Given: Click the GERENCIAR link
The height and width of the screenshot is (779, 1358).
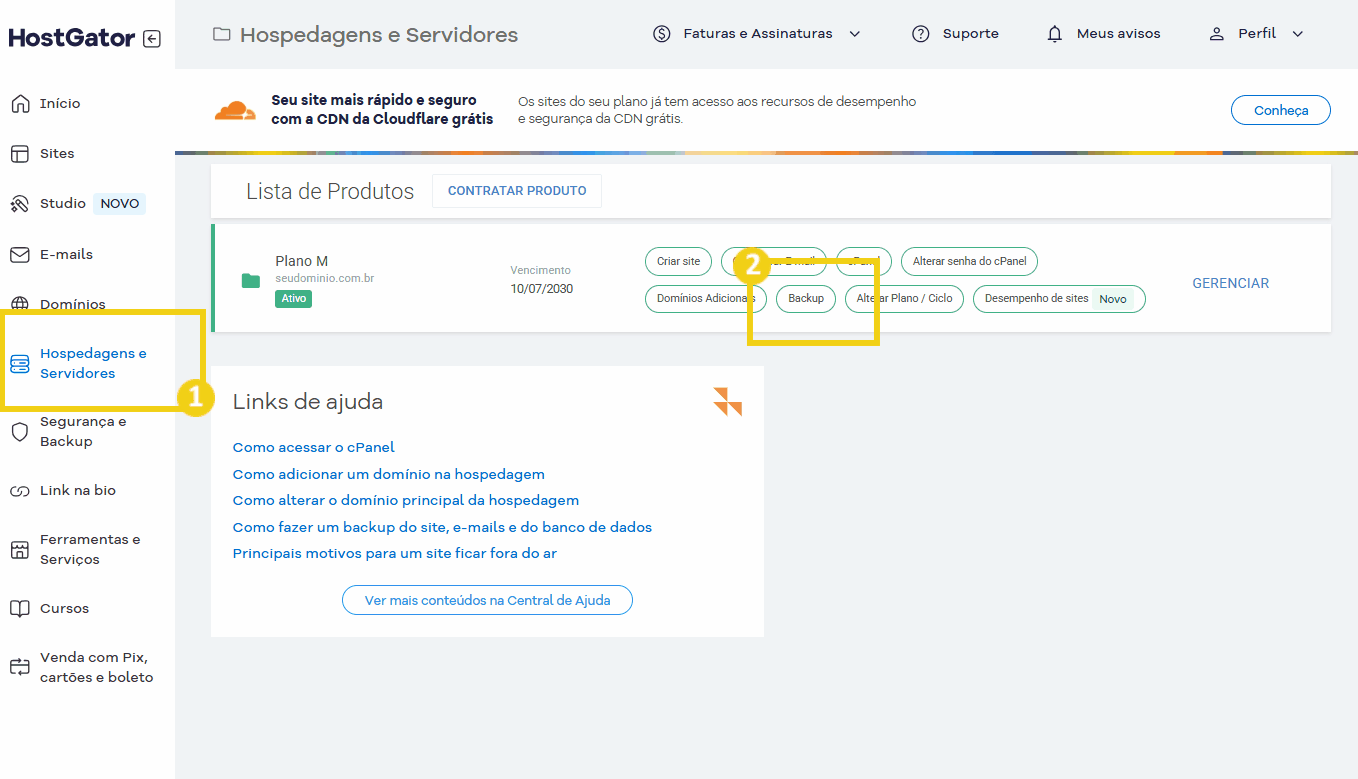Looking at the screenshot, I should point(1230,284).
